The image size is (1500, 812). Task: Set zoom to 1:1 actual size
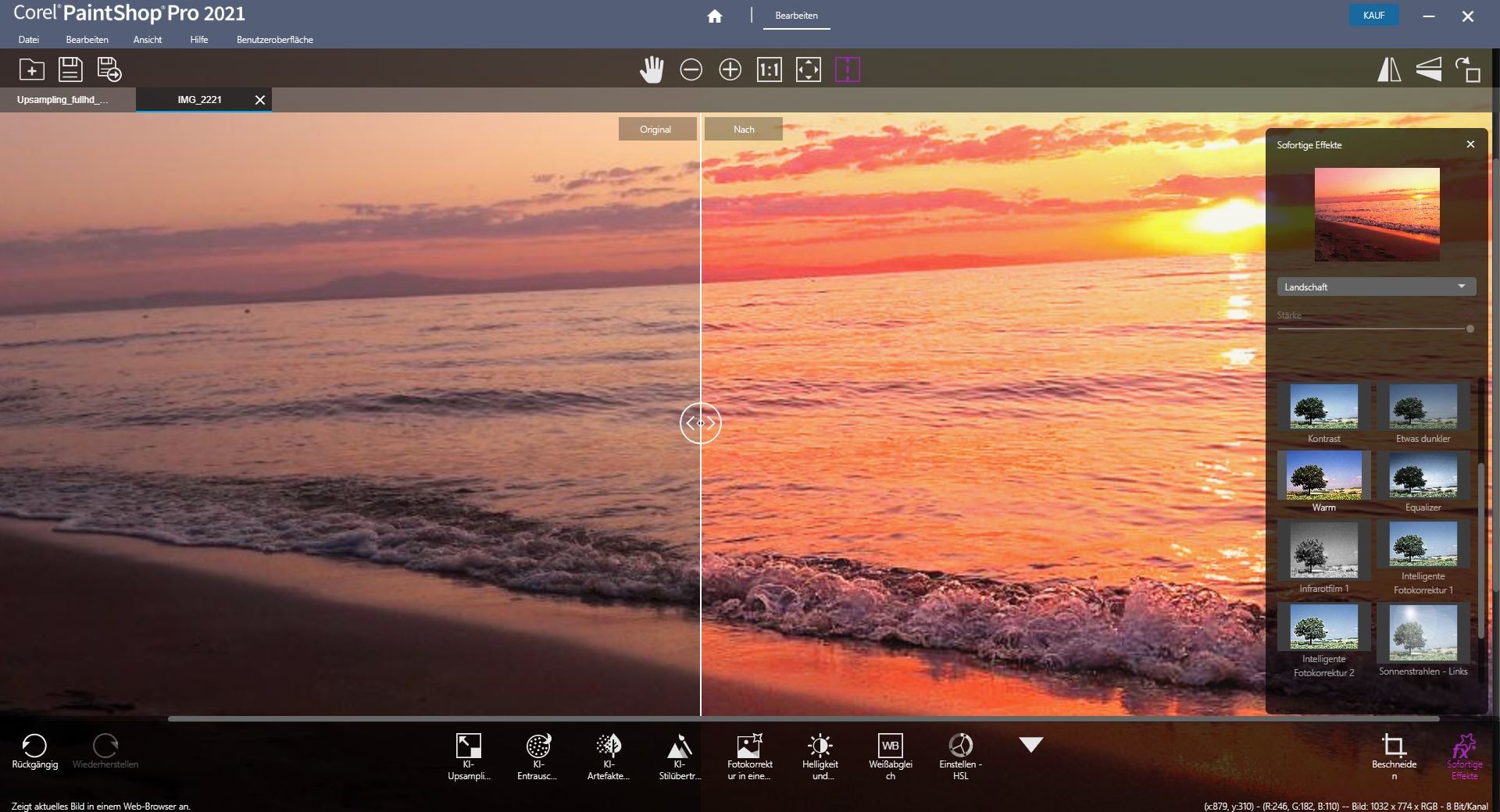(769, 70)
